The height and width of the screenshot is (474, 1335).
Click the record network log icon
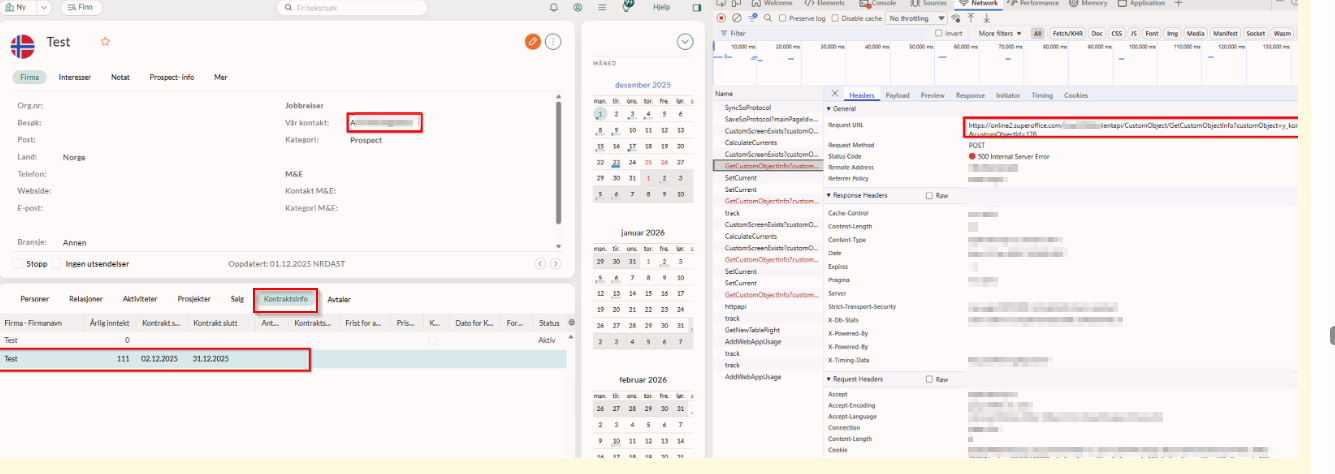[x=722, y=18]
